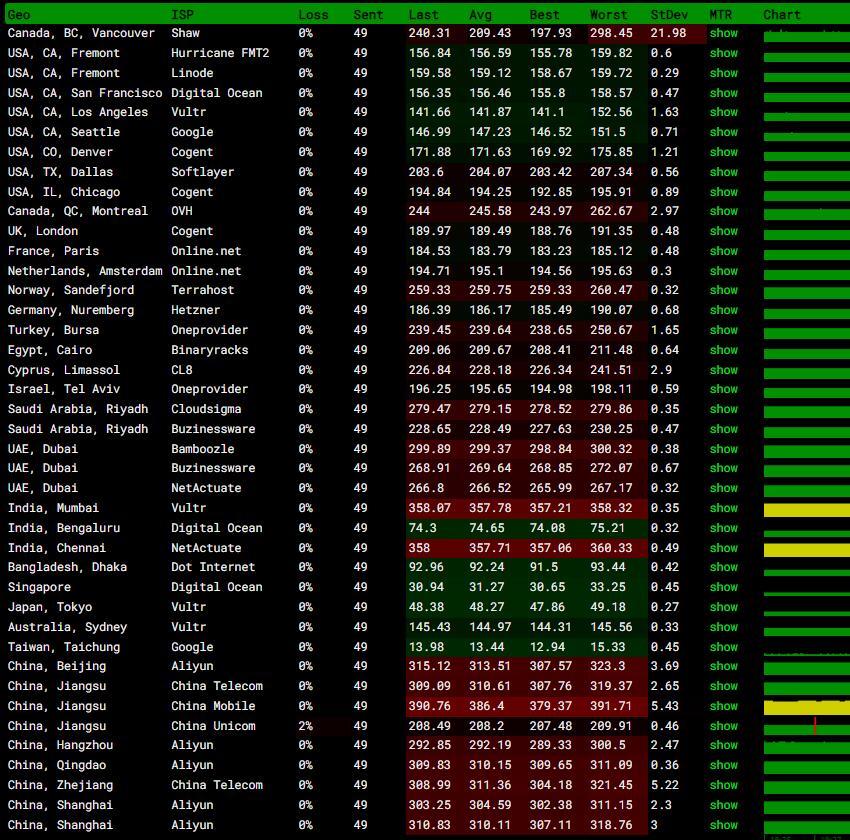
Task: Click the Chart column header
Action: pyautogui.click(x=782, y=15)
